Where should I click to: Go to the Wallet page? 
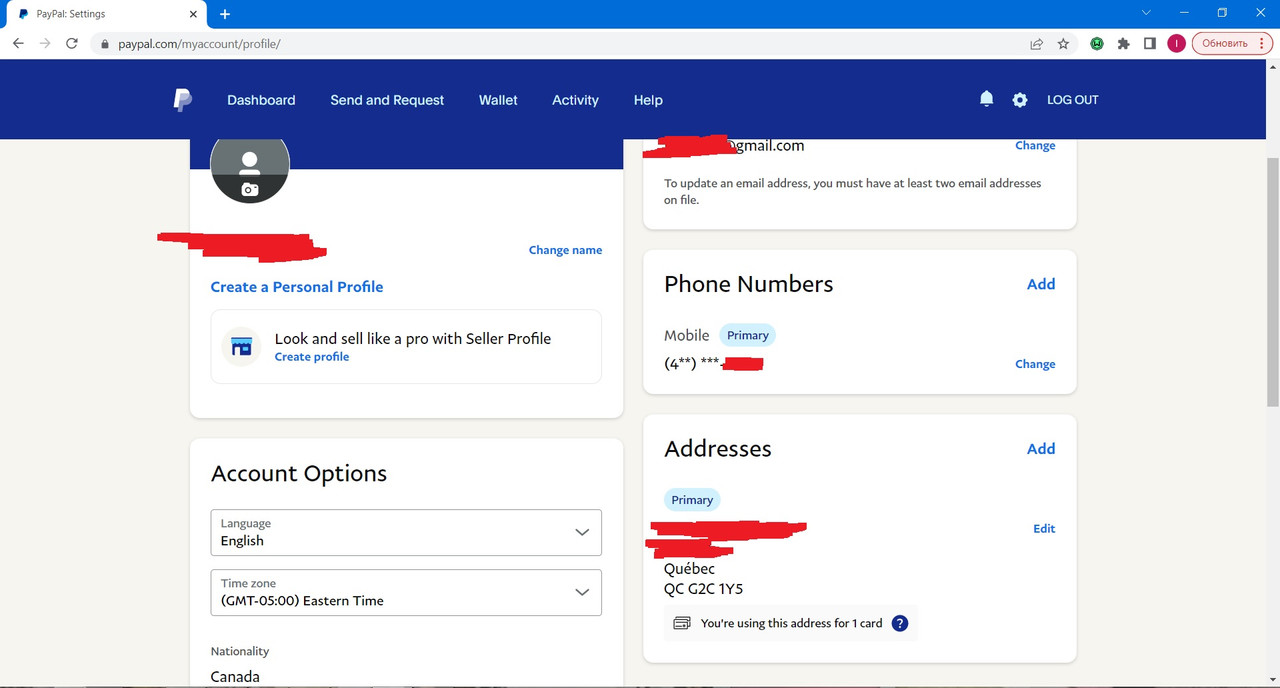(498, 100)
